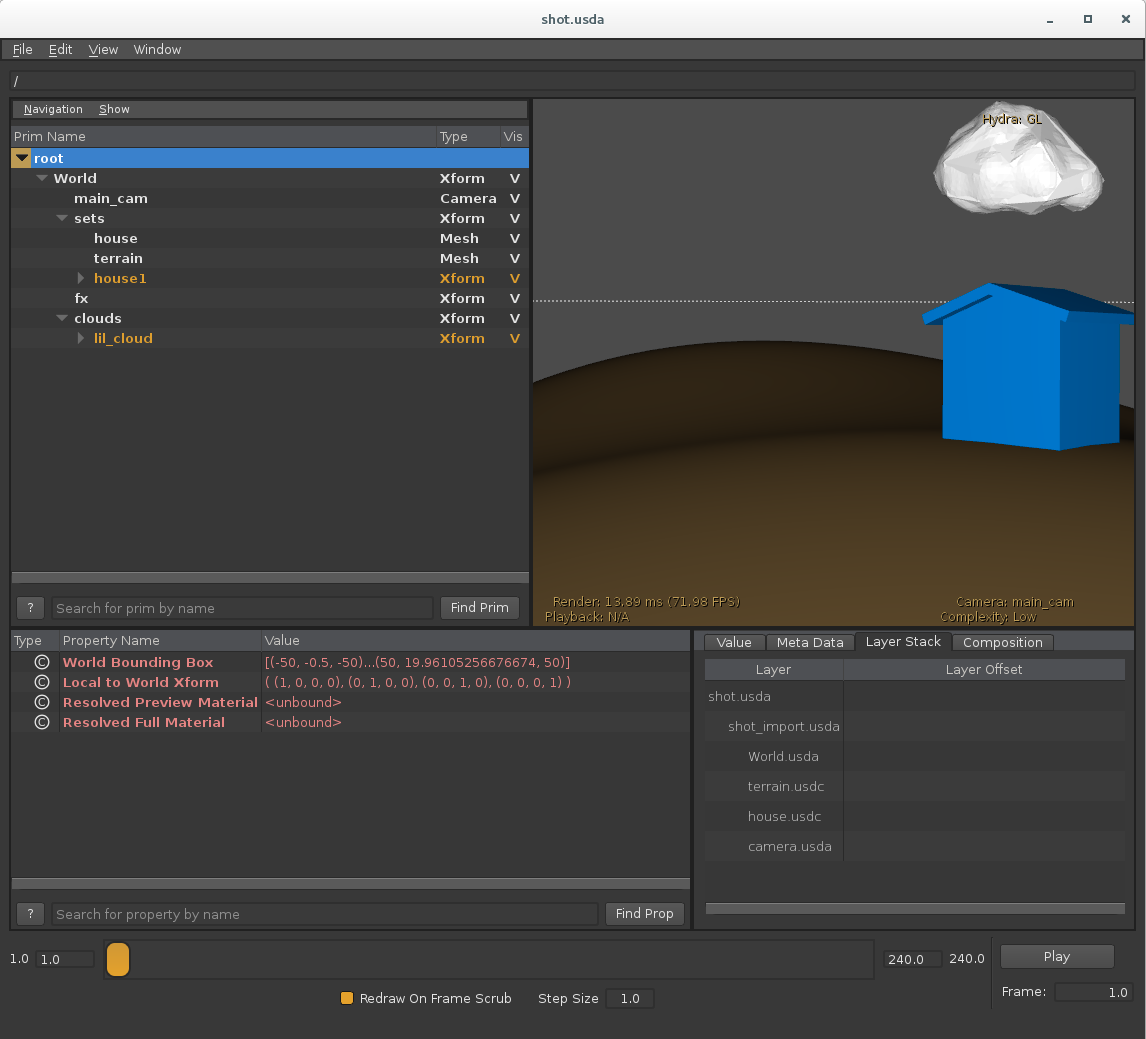Screen dimensions: 1146x1039
Task: Click the orange timeline frame slider handle
Action: [118, 959]
